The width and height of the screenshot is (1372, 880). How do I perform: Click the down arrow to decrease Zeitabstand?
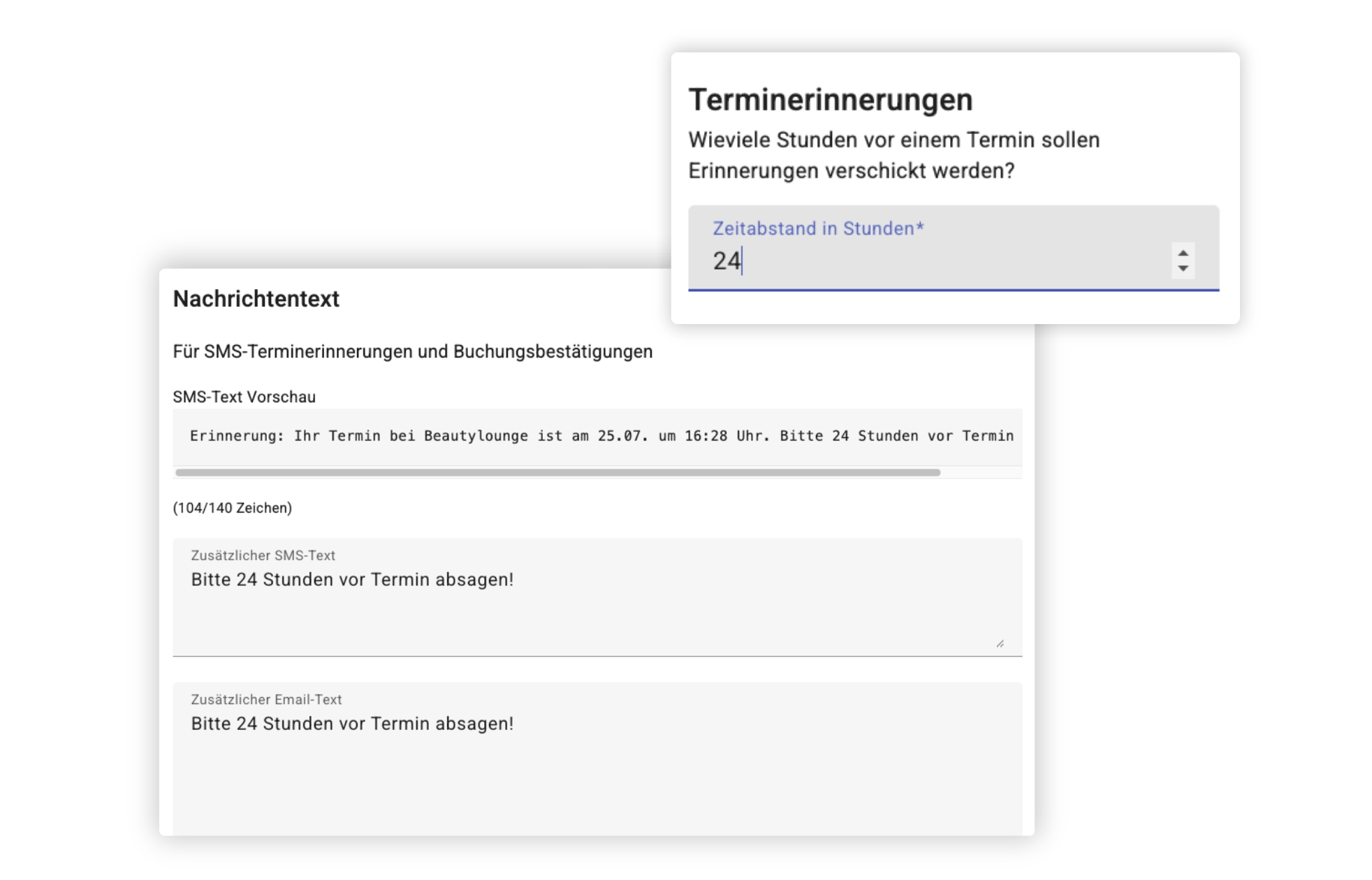coord(1182,268)
